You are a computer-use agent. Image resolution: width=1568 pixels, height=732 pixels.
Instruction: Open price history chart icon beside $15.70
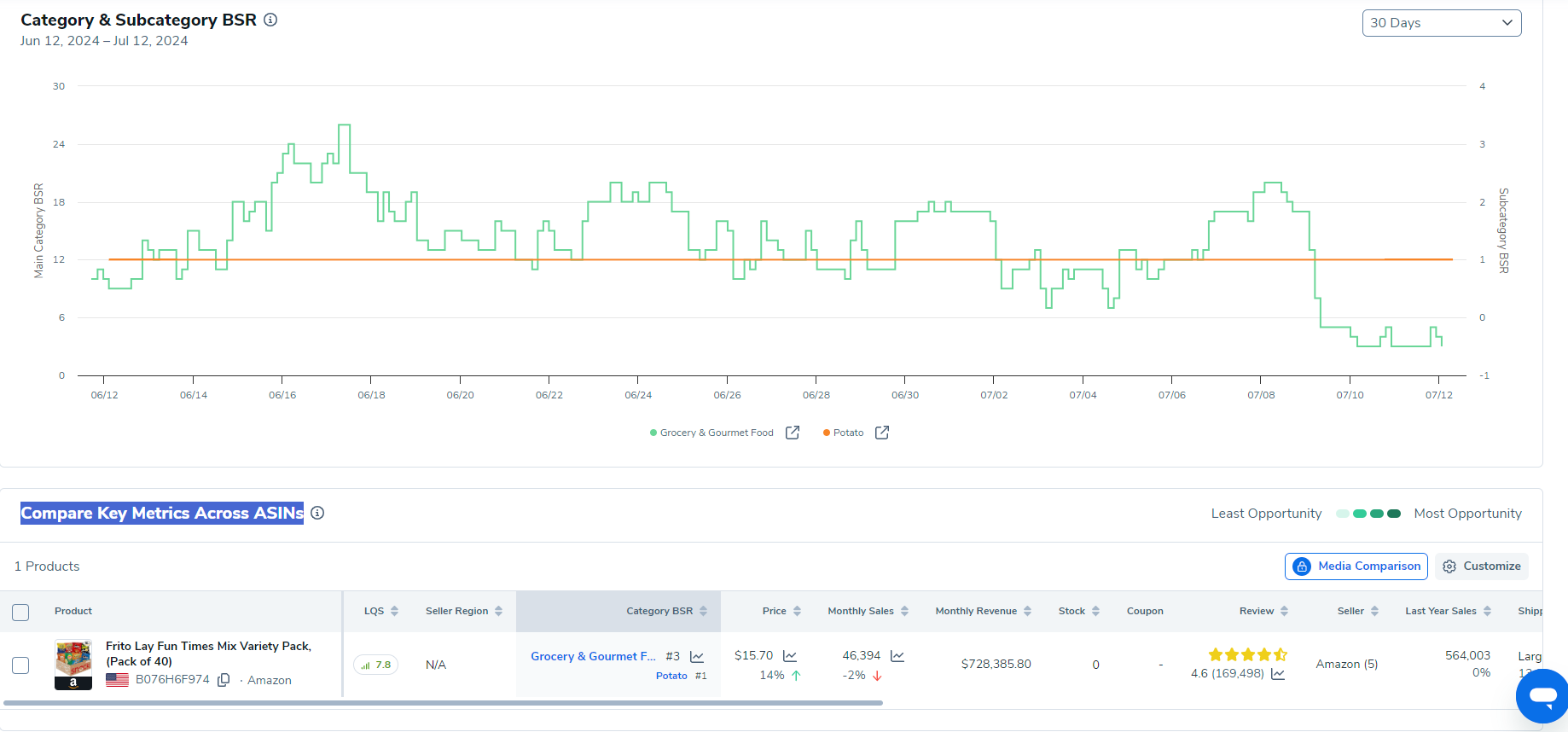click(790, 655)
